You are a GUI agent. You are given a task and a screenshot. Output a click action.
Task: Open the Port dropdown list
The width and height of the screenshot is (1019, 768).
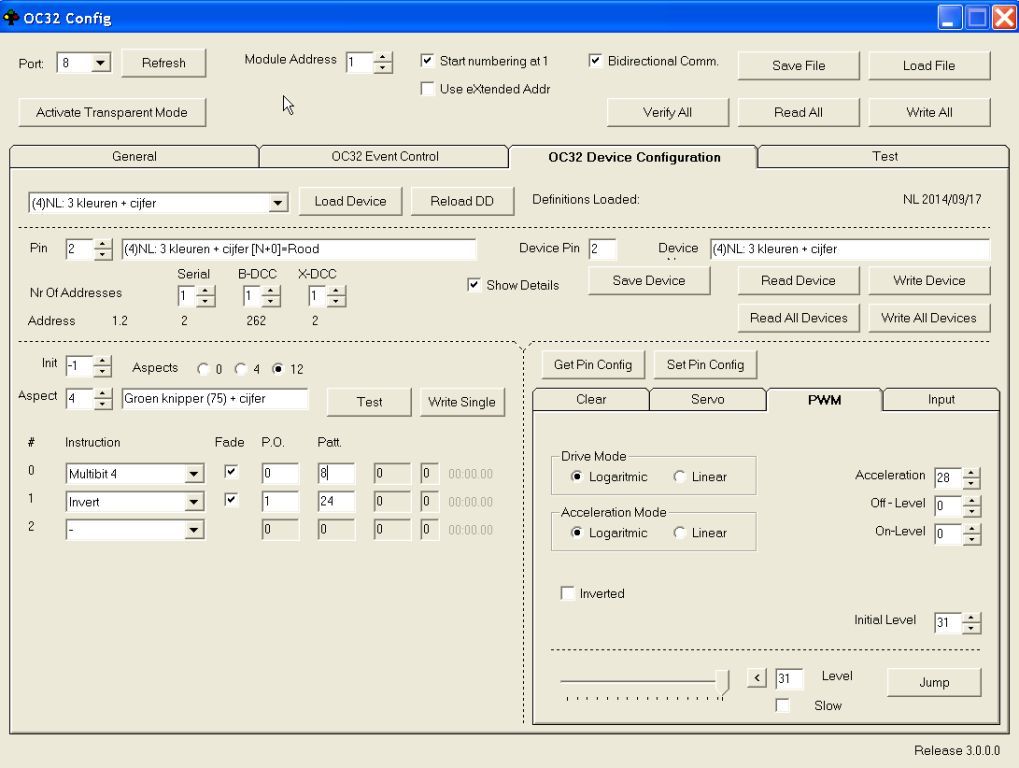(100, 63)
